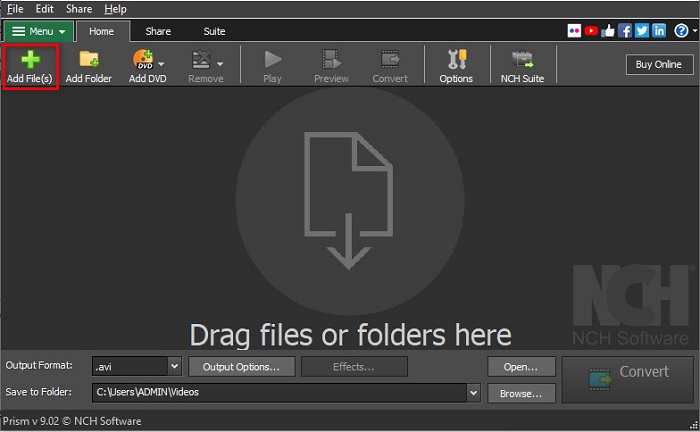Screen dimensions: 700x432
Task: Click the YouTube share icon
Action: click(591, 31)
